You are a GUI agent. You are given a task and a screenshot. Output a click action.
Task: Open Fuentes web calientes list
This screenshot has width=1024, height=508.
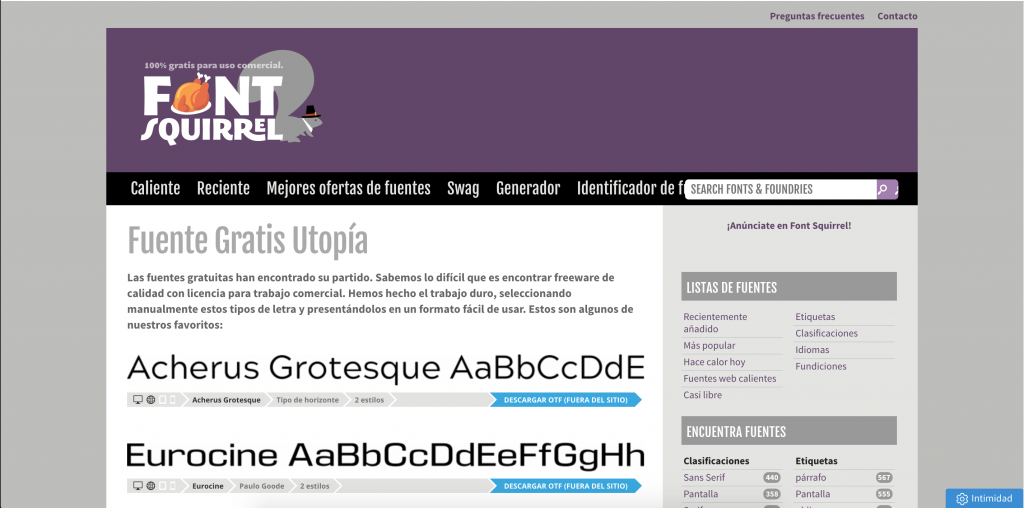[x=729, y=379]
